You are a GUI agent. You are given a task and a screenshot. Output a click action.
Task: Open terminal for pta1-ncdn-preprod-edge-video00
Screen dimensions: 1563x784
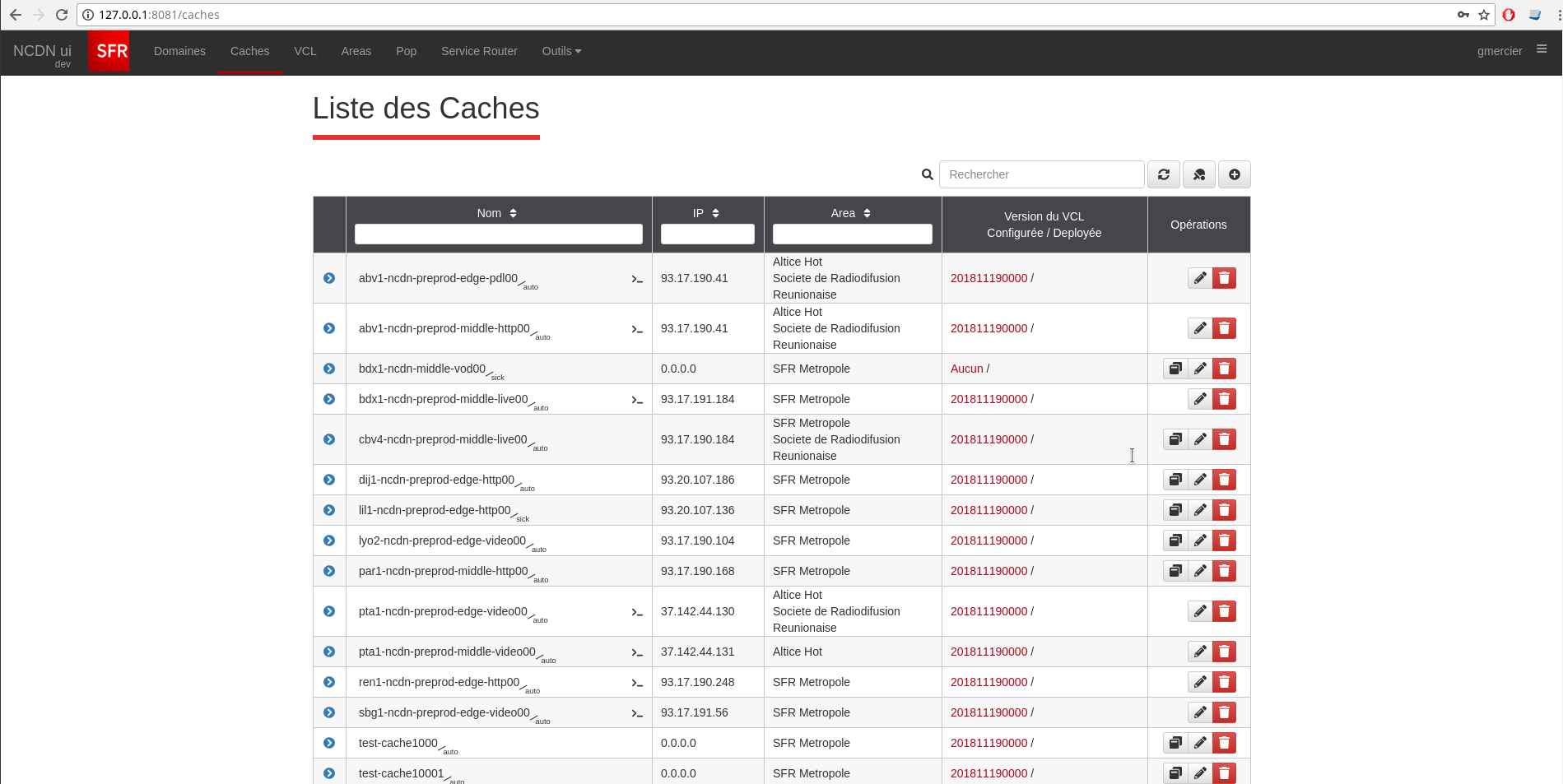click(637, 613)
